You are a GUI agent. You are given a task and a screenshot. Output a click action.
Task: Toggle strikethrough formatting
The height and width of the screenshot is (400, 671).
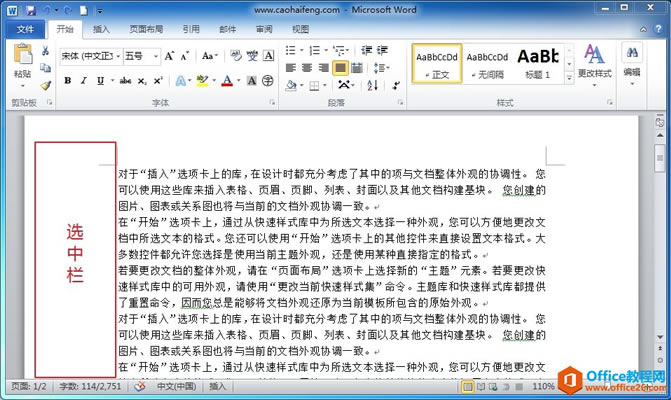pyautogui.click(x=125, y=80)
